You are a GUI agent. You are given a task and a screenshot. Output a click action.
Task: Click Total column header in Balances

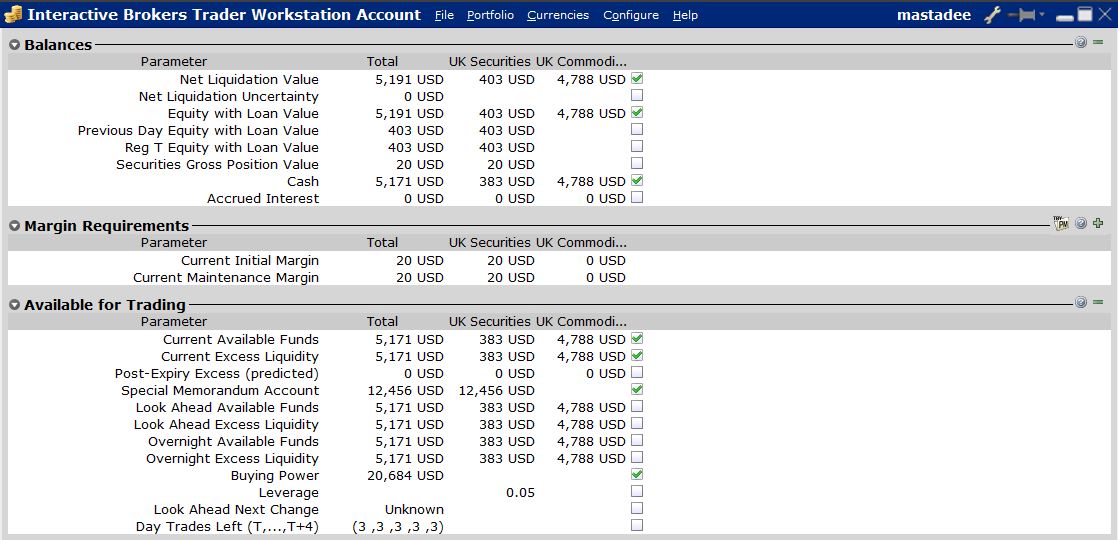coord(382,62)
